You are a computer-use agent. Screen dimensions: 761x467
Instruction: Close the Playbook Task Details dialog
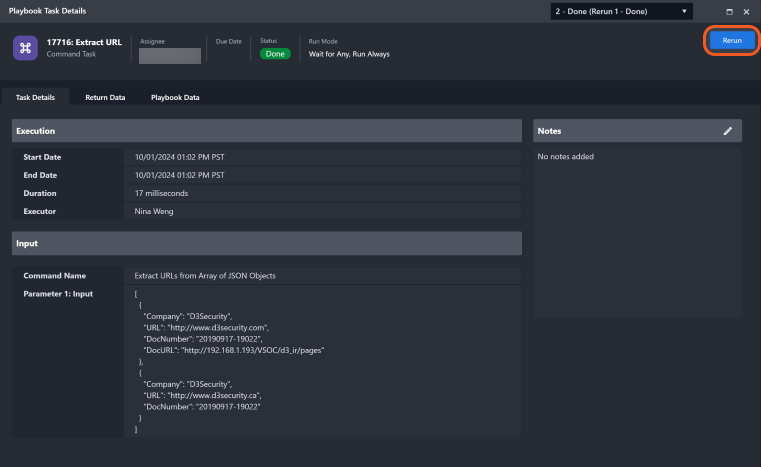coord(746,11)
